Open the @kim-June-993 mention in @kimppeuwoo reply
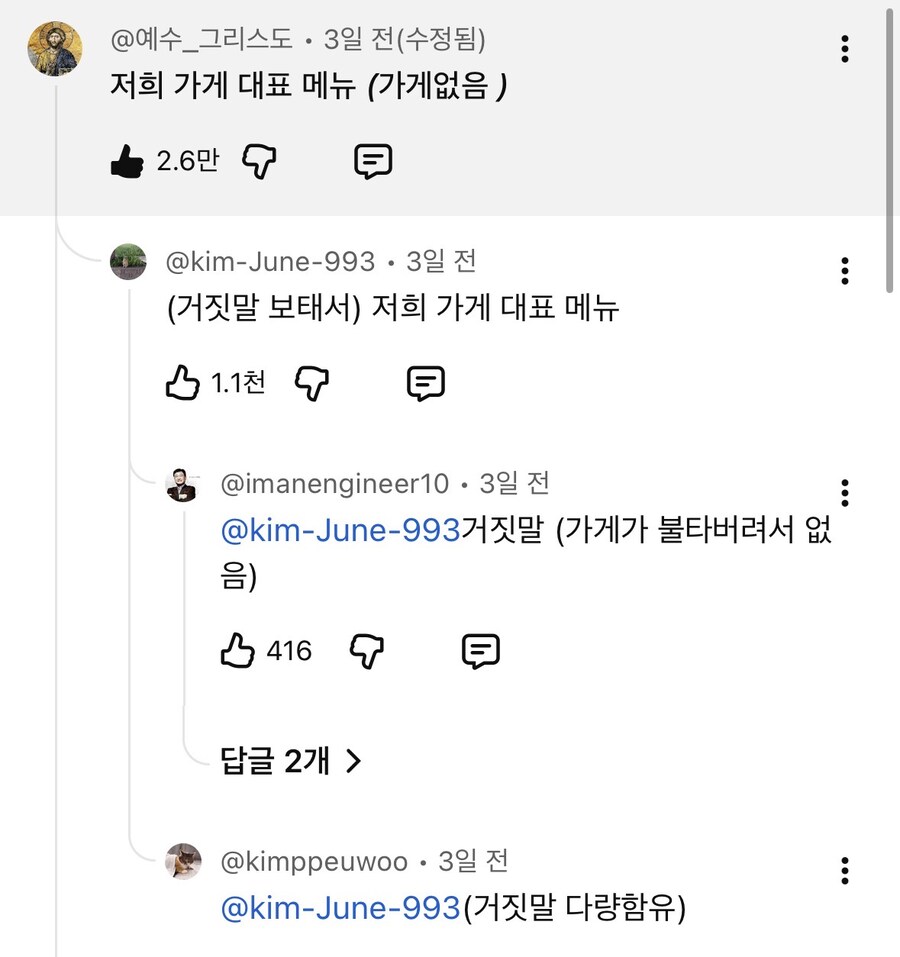900x957 pixels. click(x=339, y=909)
